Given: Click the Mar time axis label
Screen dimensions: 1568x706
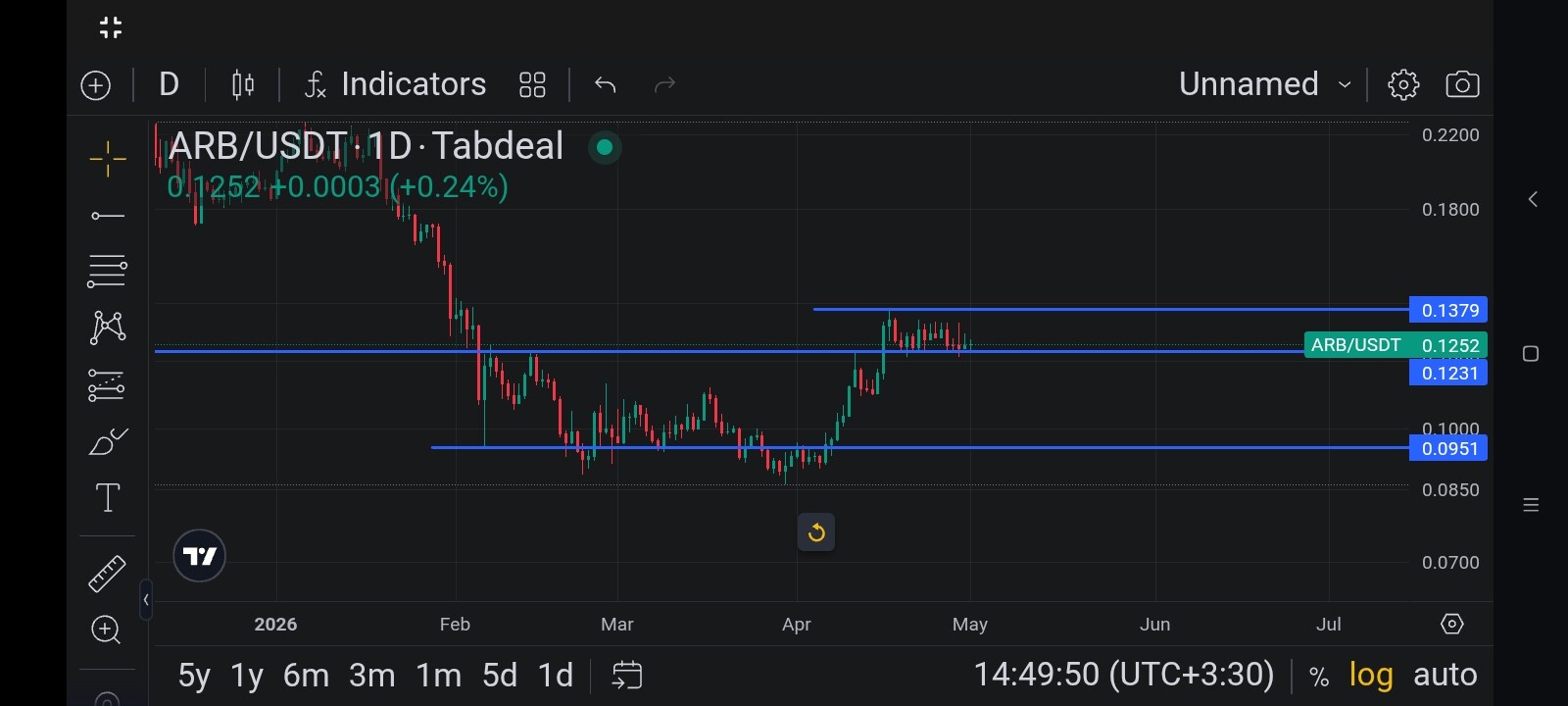Looking at the screenshot, I should (x=617, y=625).
